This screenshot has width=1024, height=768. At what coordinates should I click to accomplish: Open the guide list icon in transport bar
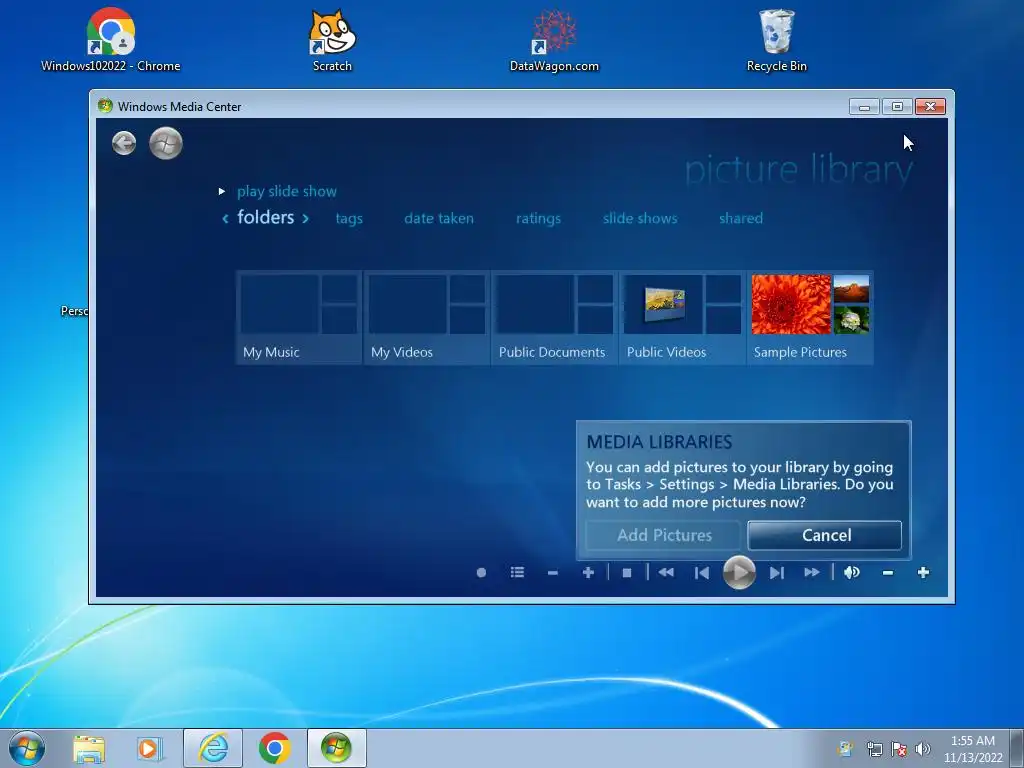coord(517,573)
